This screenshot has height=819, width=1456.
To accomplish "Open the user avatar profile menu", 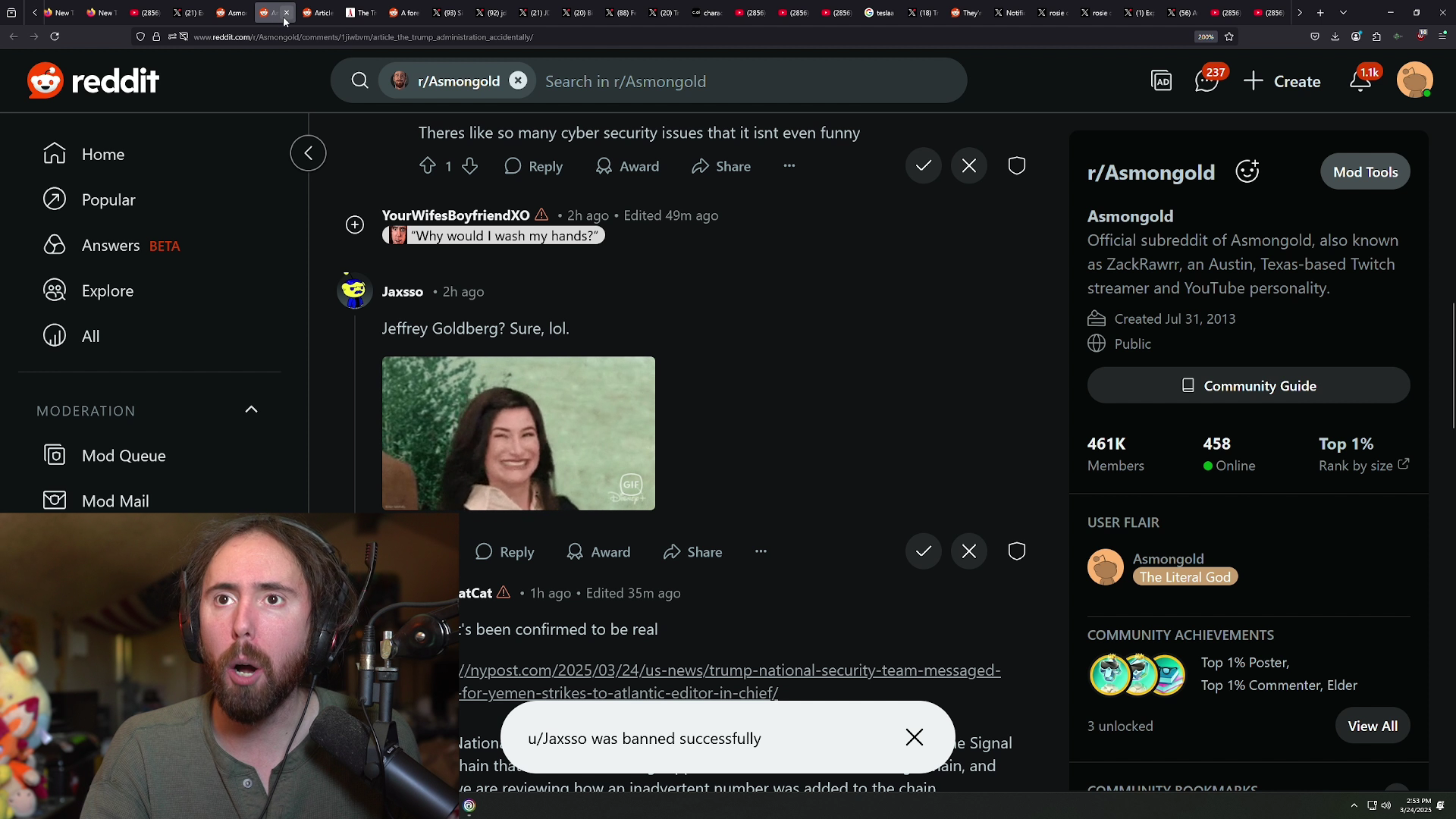I will tap(1415, 80).
